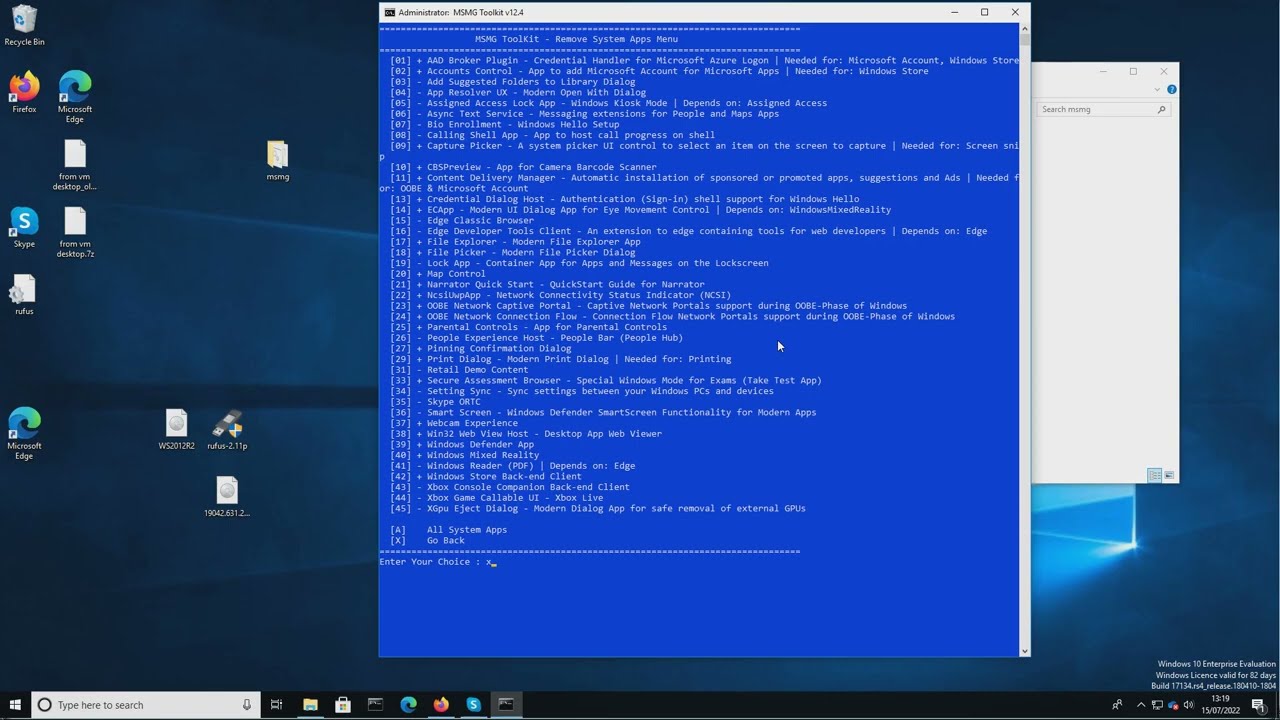Select the rufus-2.11p USB icon

point(227,430)
